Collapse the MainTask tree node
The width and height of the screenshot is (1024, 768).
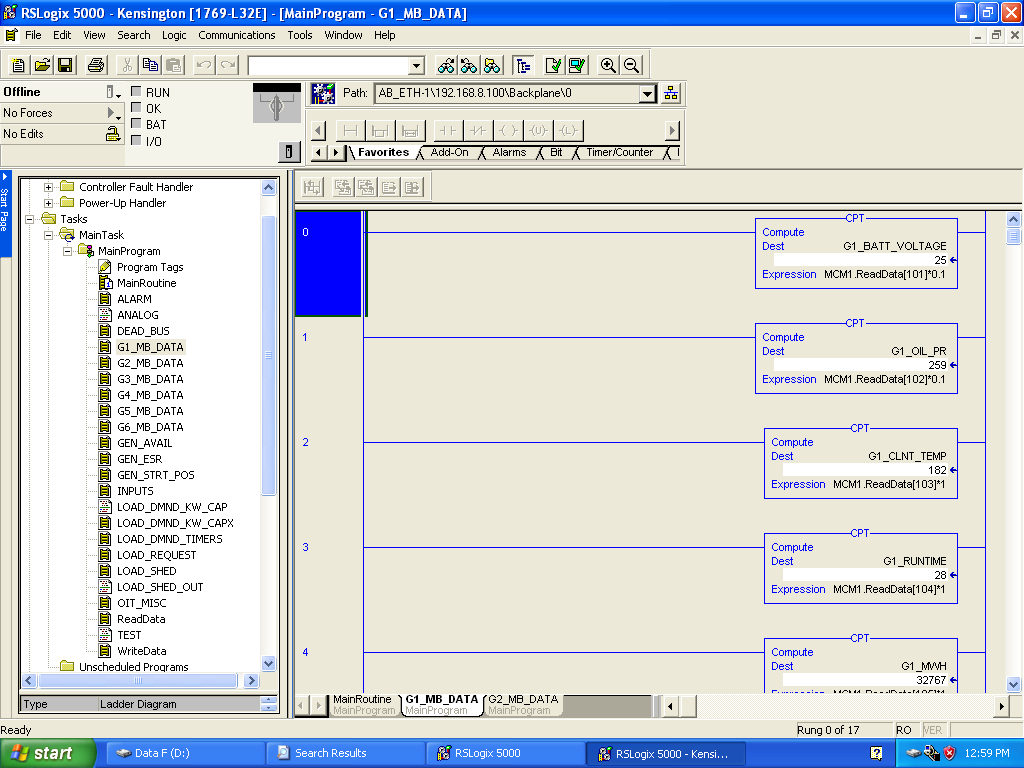[48, 235]
